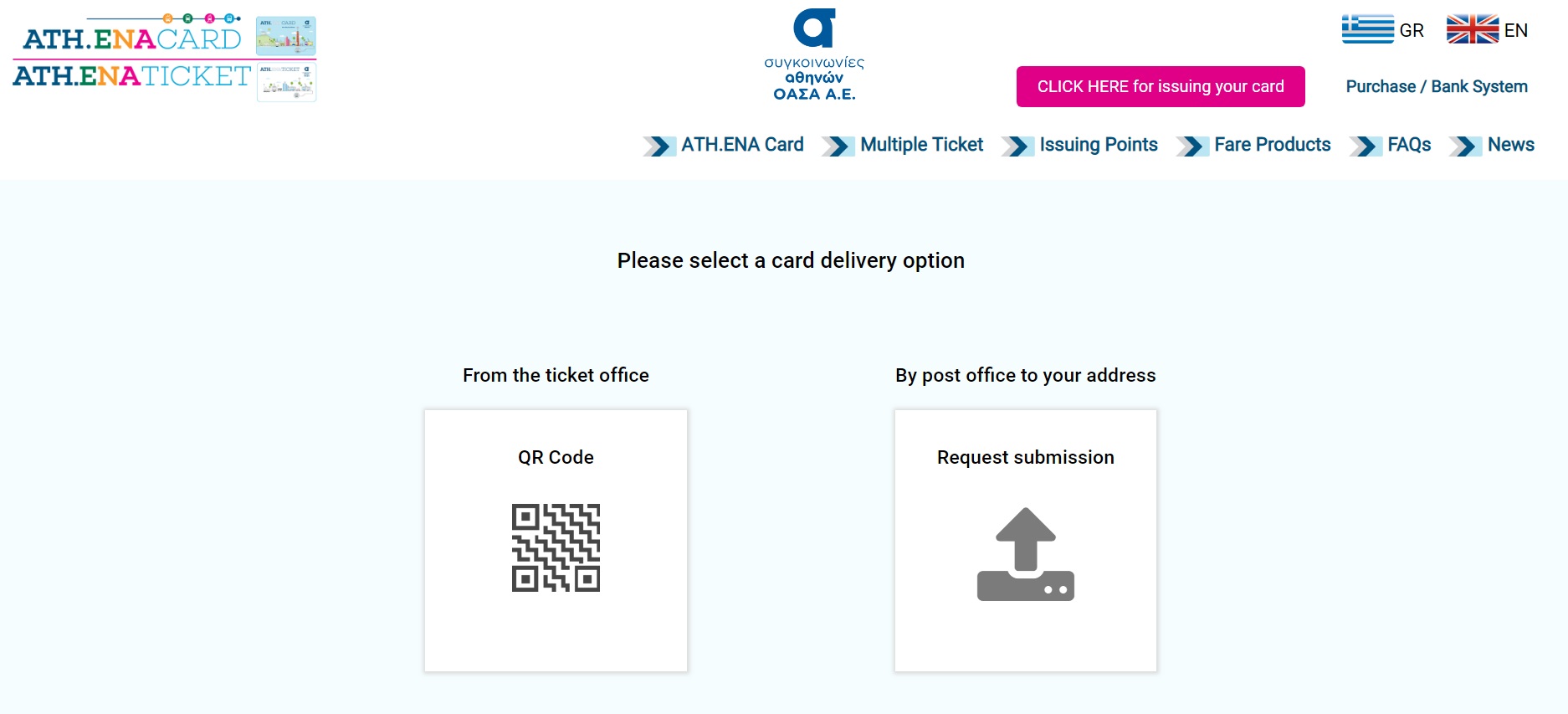Click the arrow icon before News
The height and width of the screenshot is (714, 1568).
[1467, 146]
